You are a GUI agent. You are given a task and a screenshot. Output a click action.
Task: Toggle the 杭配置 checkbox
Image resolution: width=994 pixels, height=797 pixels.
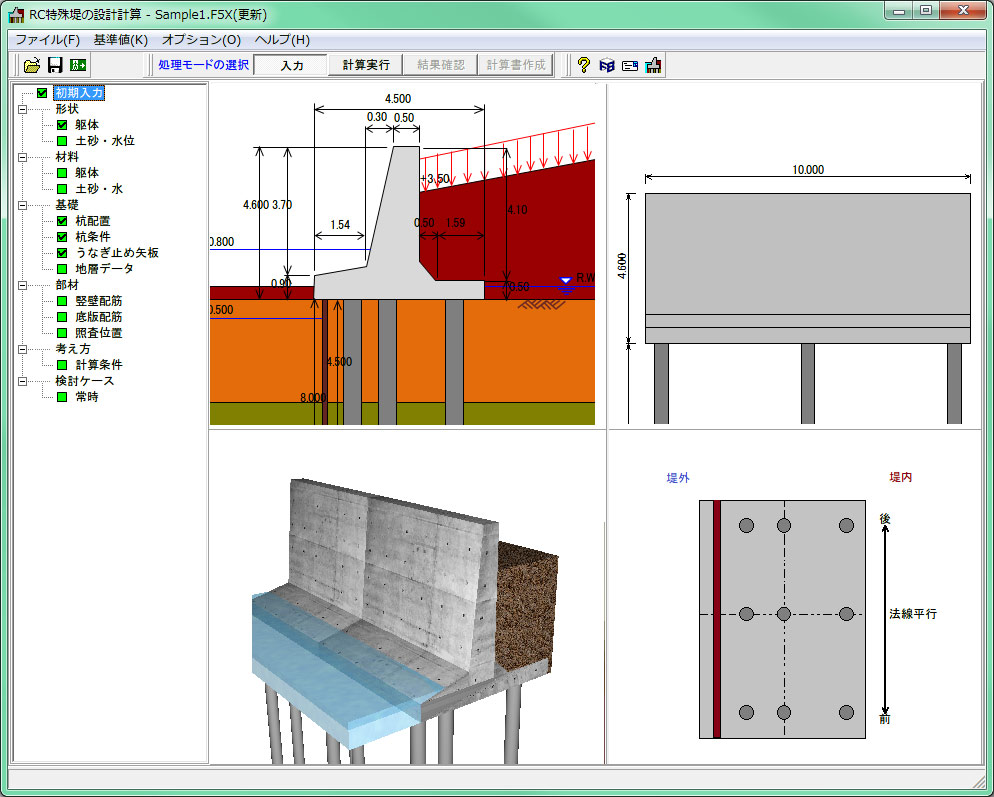tap(62, 221)
